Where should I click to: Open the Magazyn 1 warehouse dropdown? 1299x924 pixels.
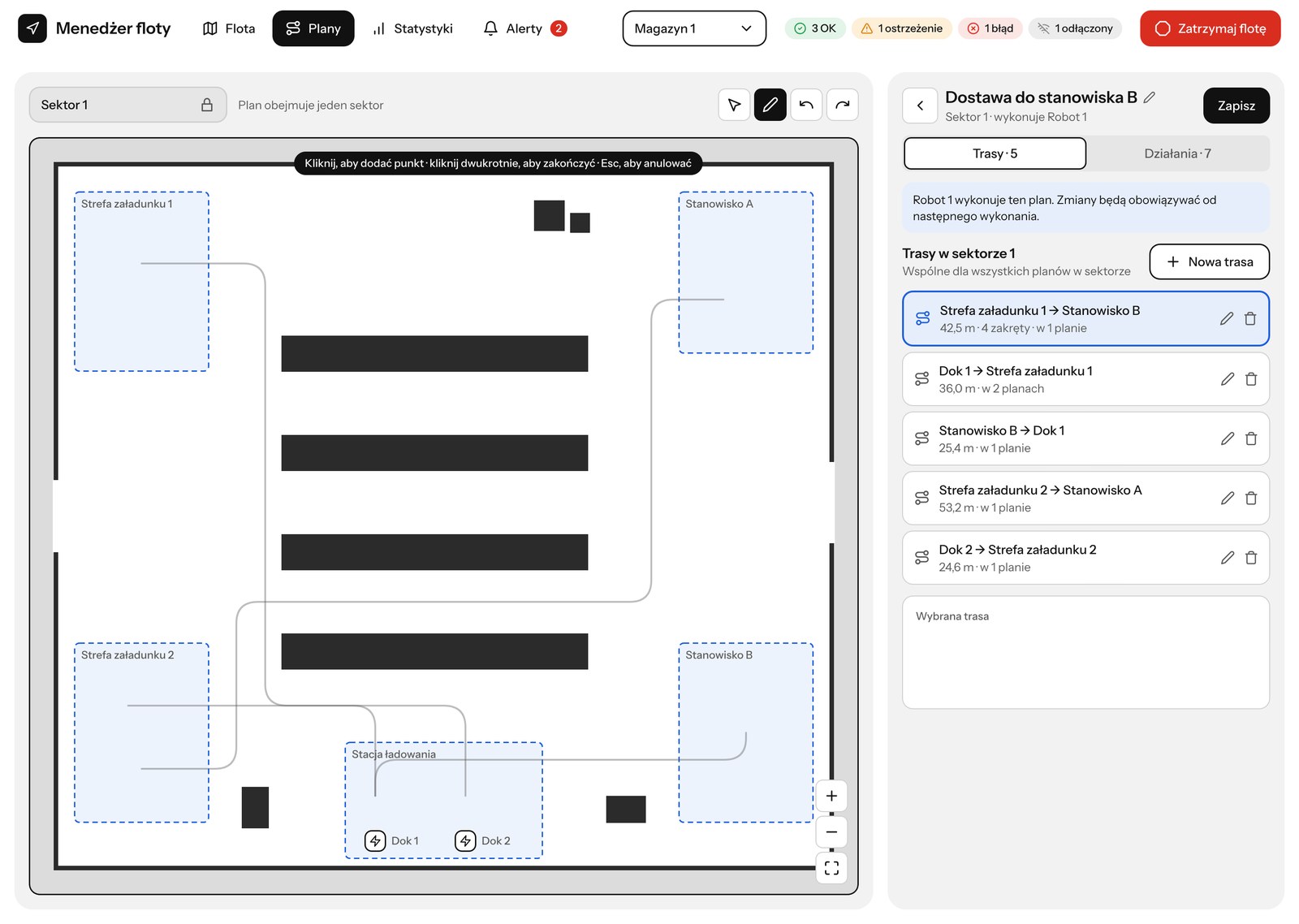[694, 28]
